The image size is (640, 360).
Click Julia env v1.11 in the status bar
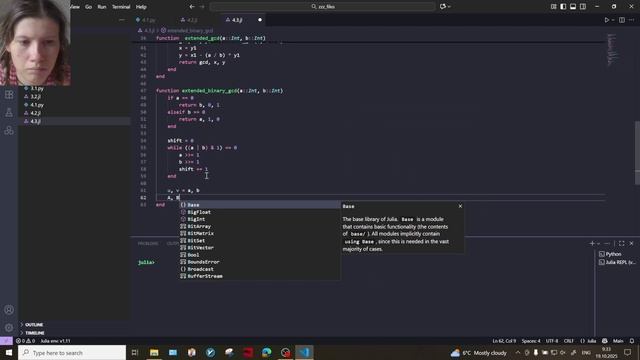click(x=56, y=341)
